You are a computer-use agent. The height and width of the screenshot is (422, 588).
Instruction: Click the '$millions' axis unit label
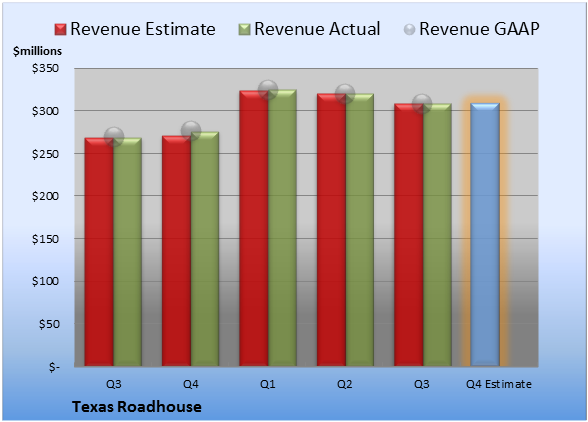point(38,51)
